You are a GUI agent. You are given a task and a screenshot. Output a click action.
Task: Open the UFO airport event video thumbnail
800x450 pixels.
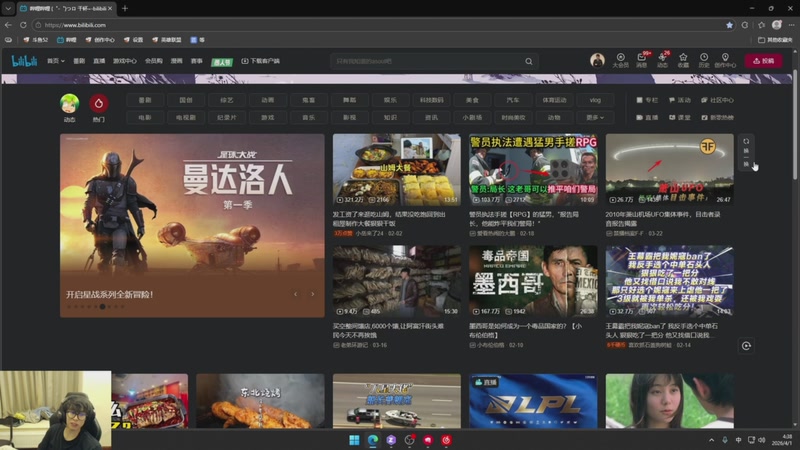pos(669,169)
